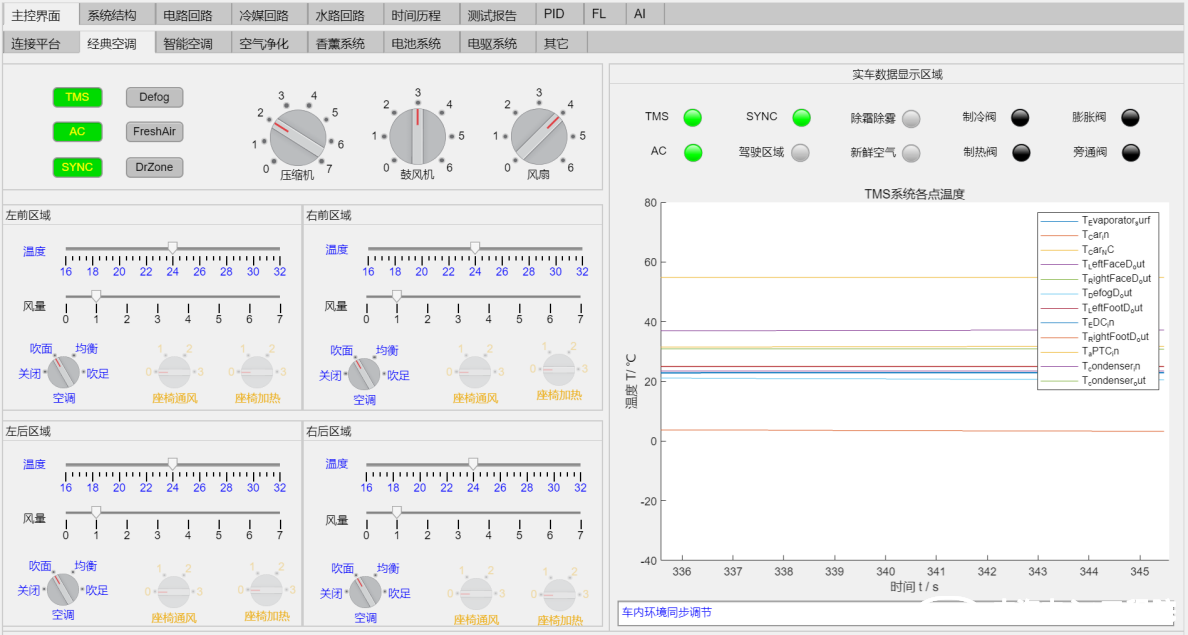Toggle the green TMS button off
Image resolution: width=1188 pixels, height=635 pixels.
pyautogui.click(x=77, y=97)
